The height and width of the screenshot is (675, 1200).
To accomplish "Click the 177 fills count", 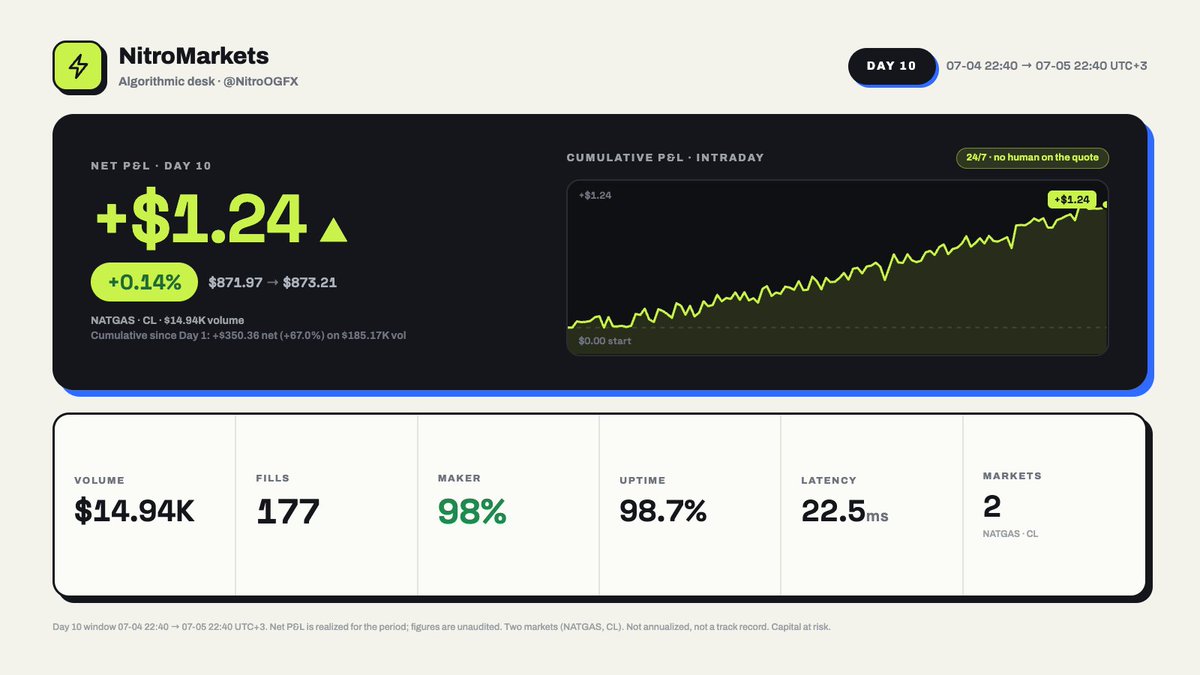I will pos(288,511).
